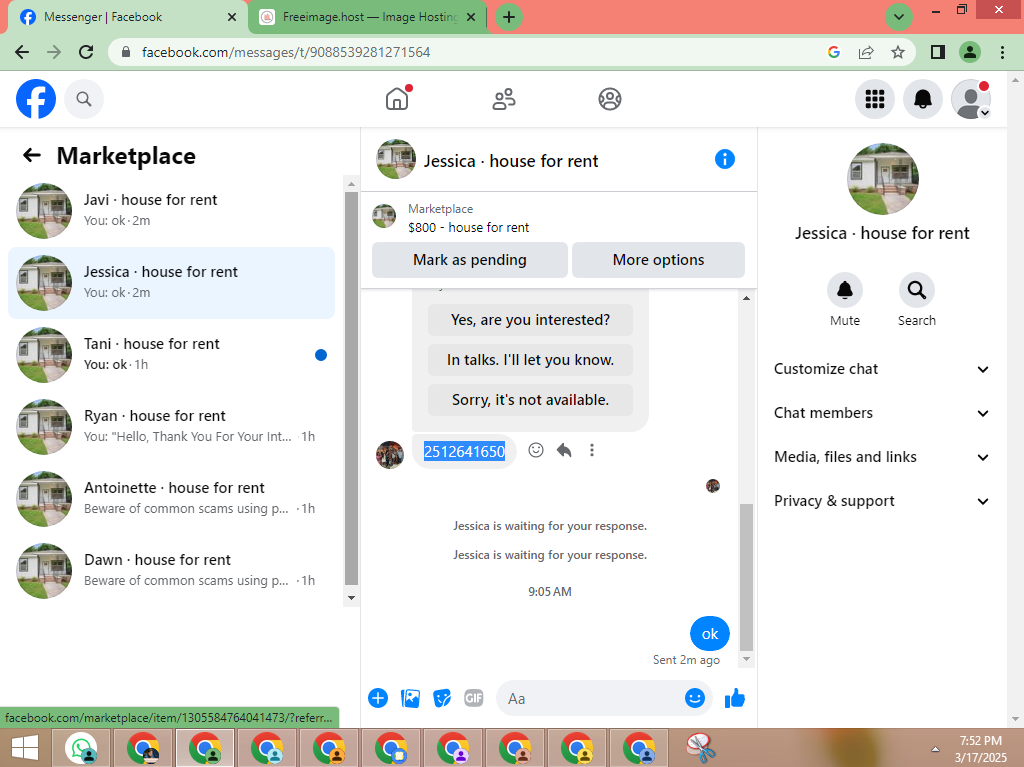
Task: Expand Privacy & support section
Action: tap(881, 501)
